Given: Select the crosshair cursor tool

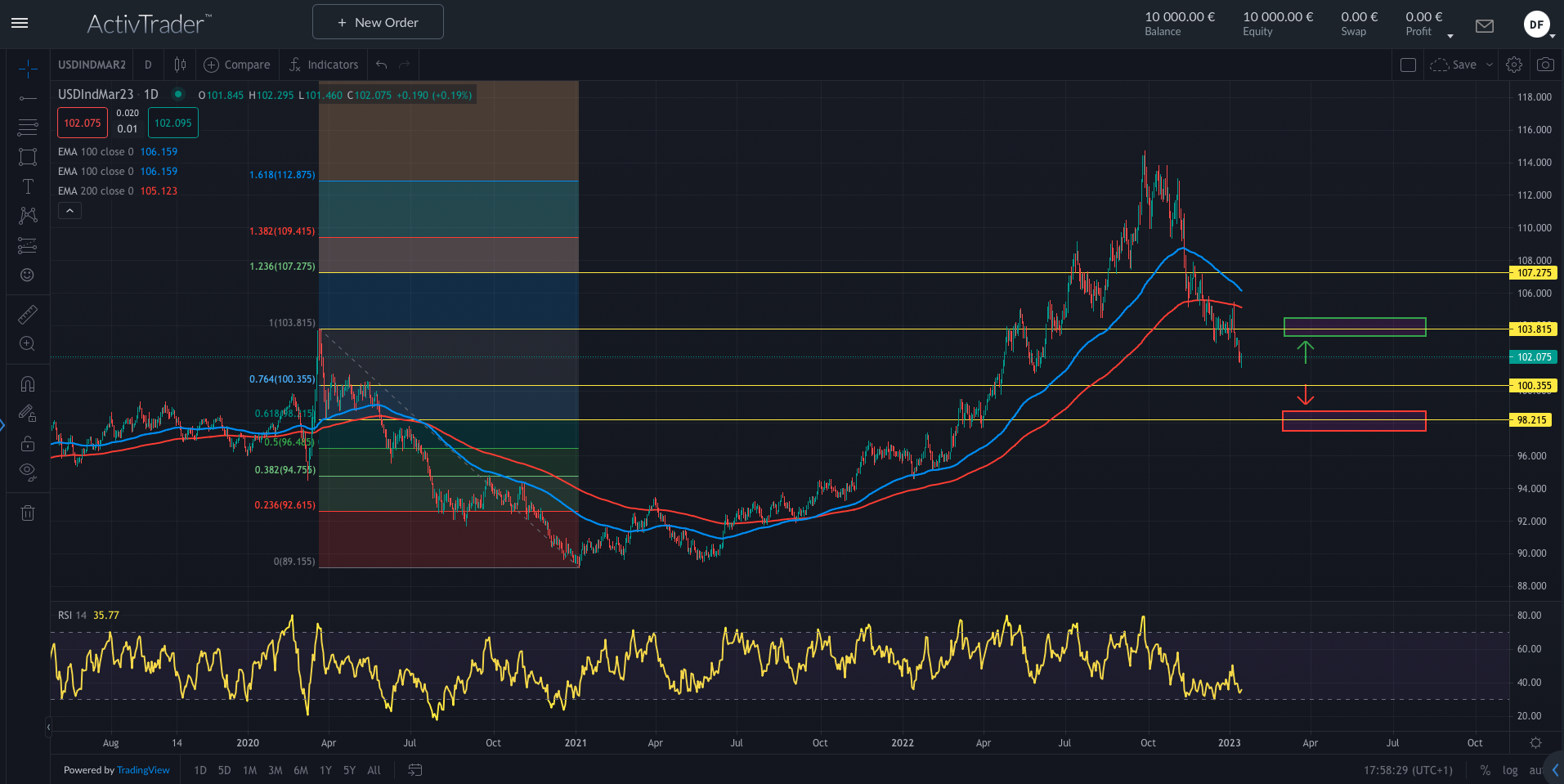Looking at the screenshot, I should tap(28, 69).
